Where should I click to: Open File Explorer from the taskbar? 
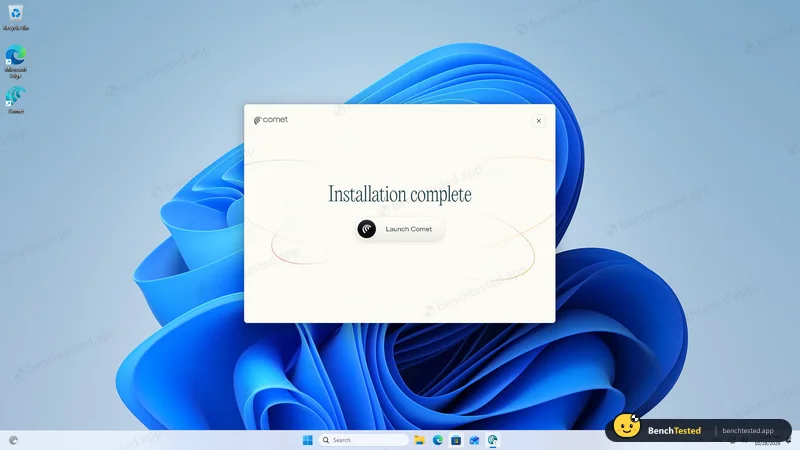point(419,440)
